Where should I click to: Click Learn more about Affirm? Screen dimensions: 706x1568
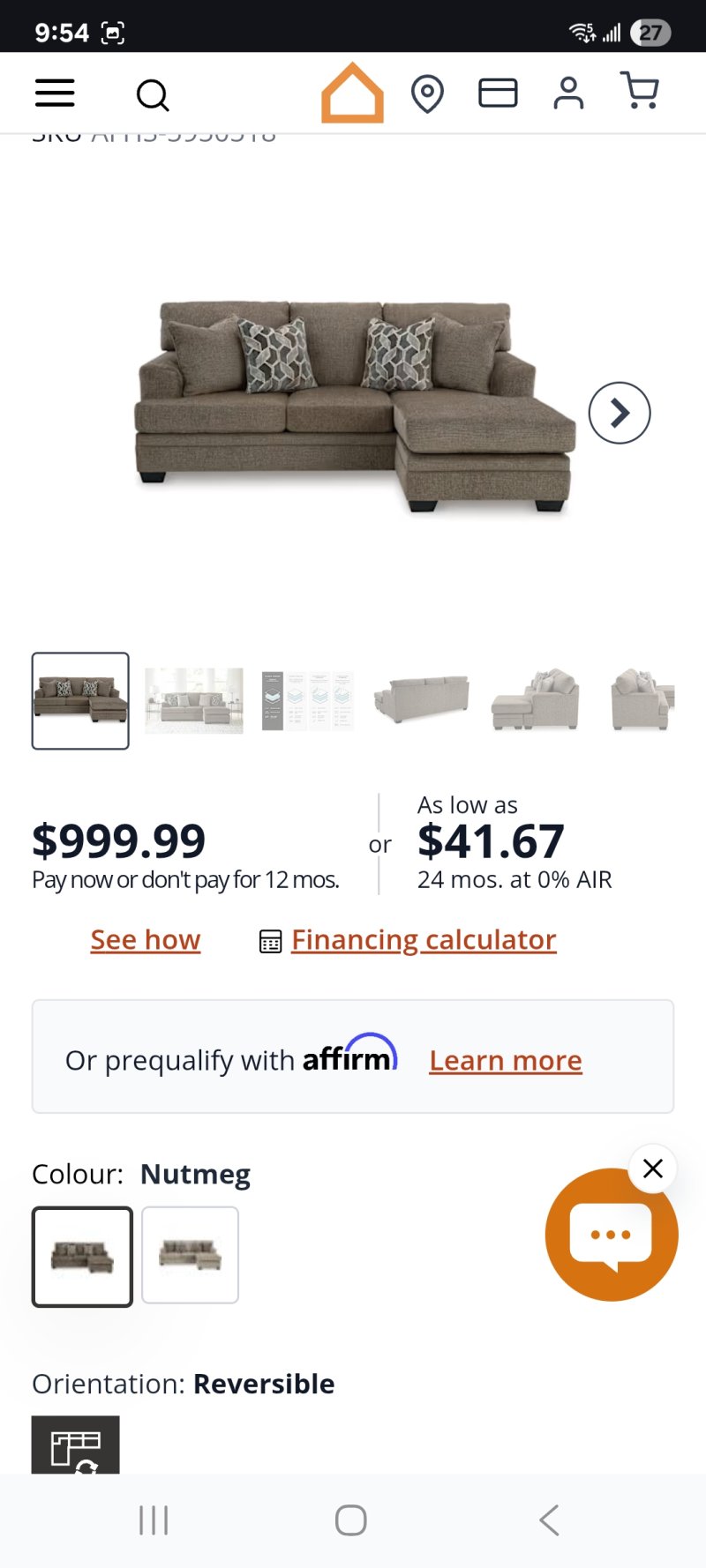coord(506,1060)
